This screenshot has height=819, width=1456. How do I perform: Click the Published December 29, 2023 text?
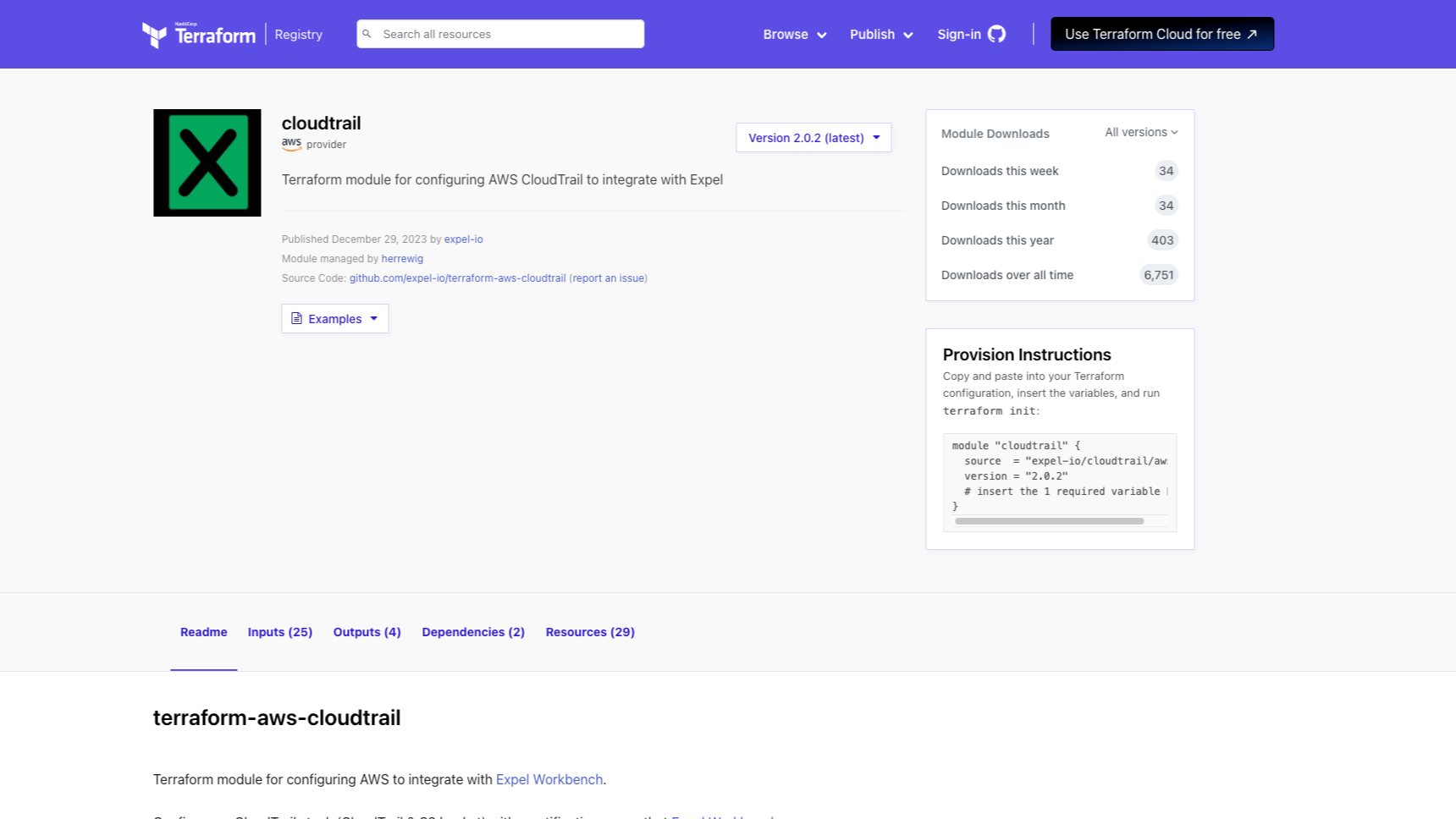pos(355,239)
